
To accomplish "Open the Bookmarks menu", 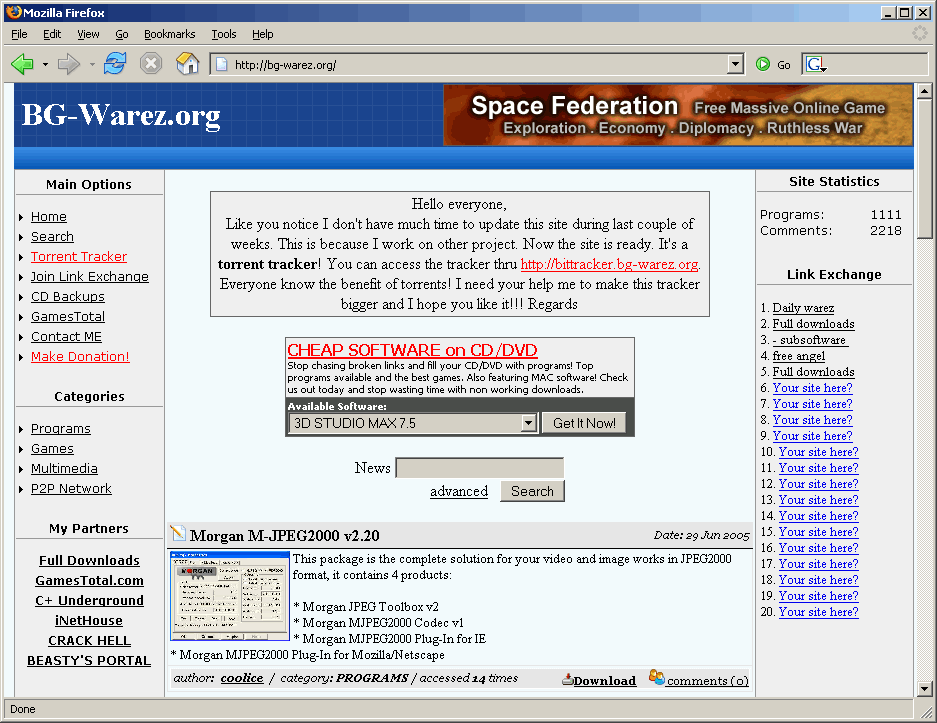I will [169, 34].
